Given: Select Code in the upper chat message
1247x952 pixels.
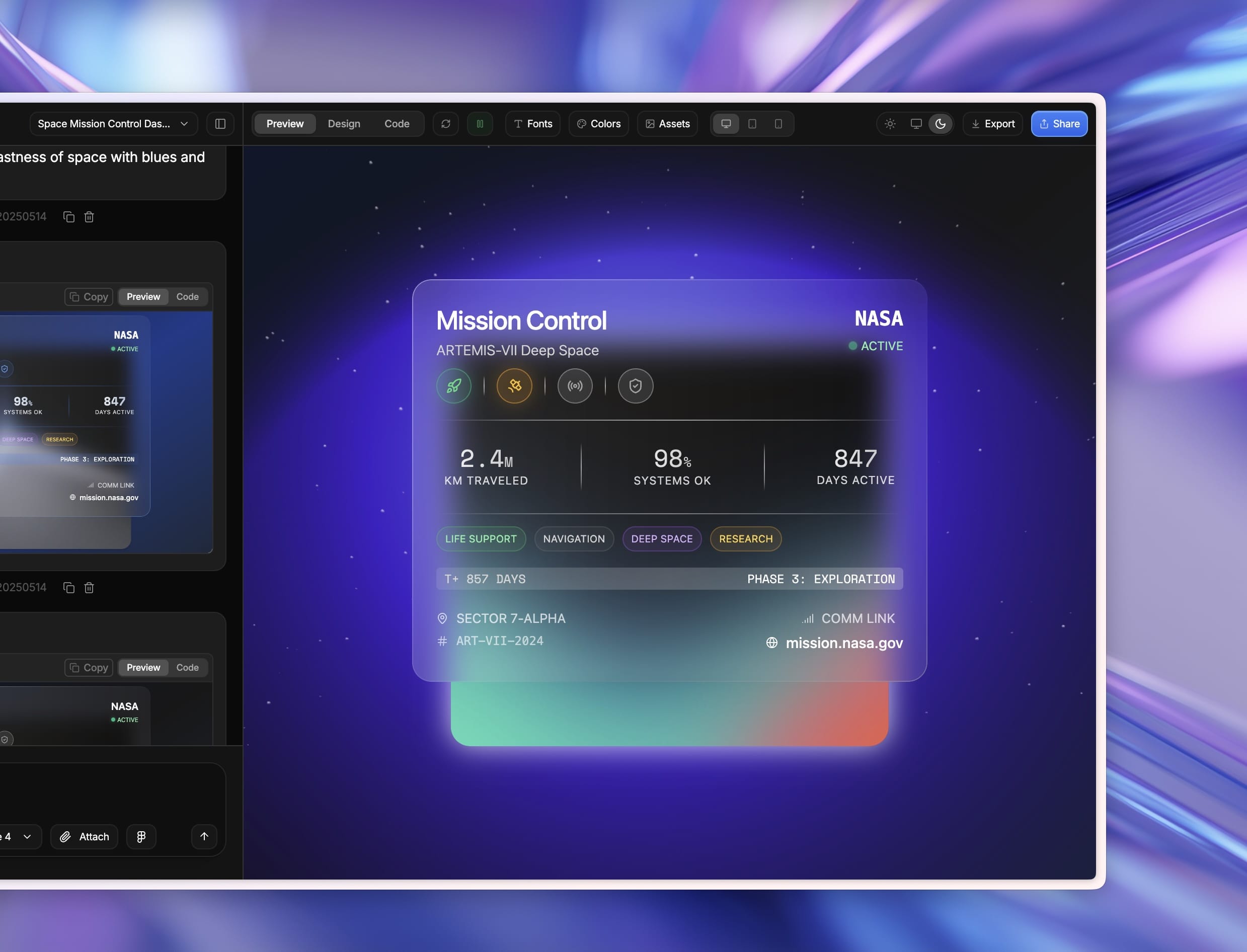Looking at the screenshot, I should click(x=188, y=297).
